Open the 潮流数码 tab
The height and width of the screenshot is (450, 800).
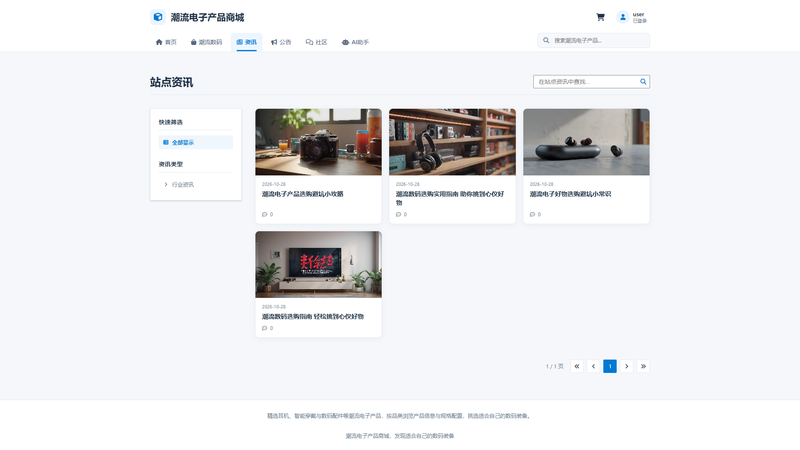pos(206,42)
